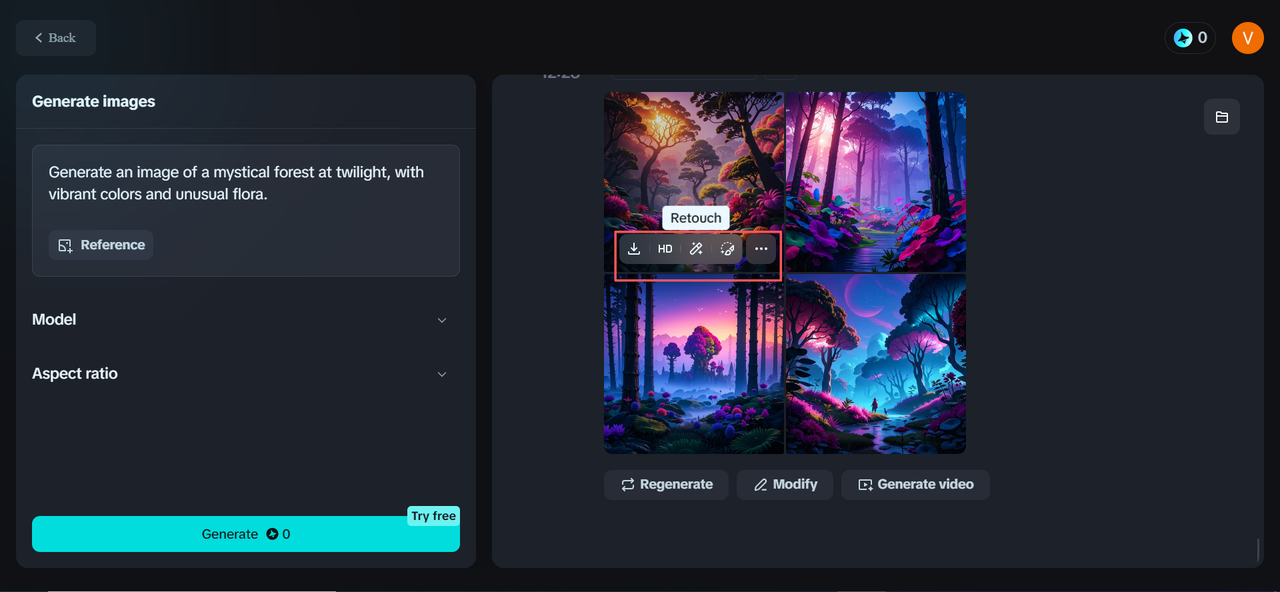Add a Reference image
The image size is (1280, 592).
[101, 245]
